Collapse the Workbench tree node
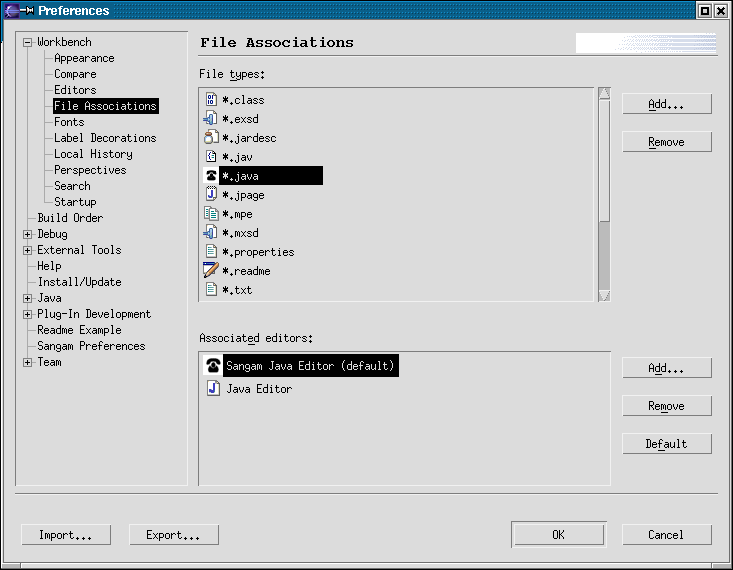The width and height of the screenshot is (733, 570). pyautogui.click(x=27, y=42)
